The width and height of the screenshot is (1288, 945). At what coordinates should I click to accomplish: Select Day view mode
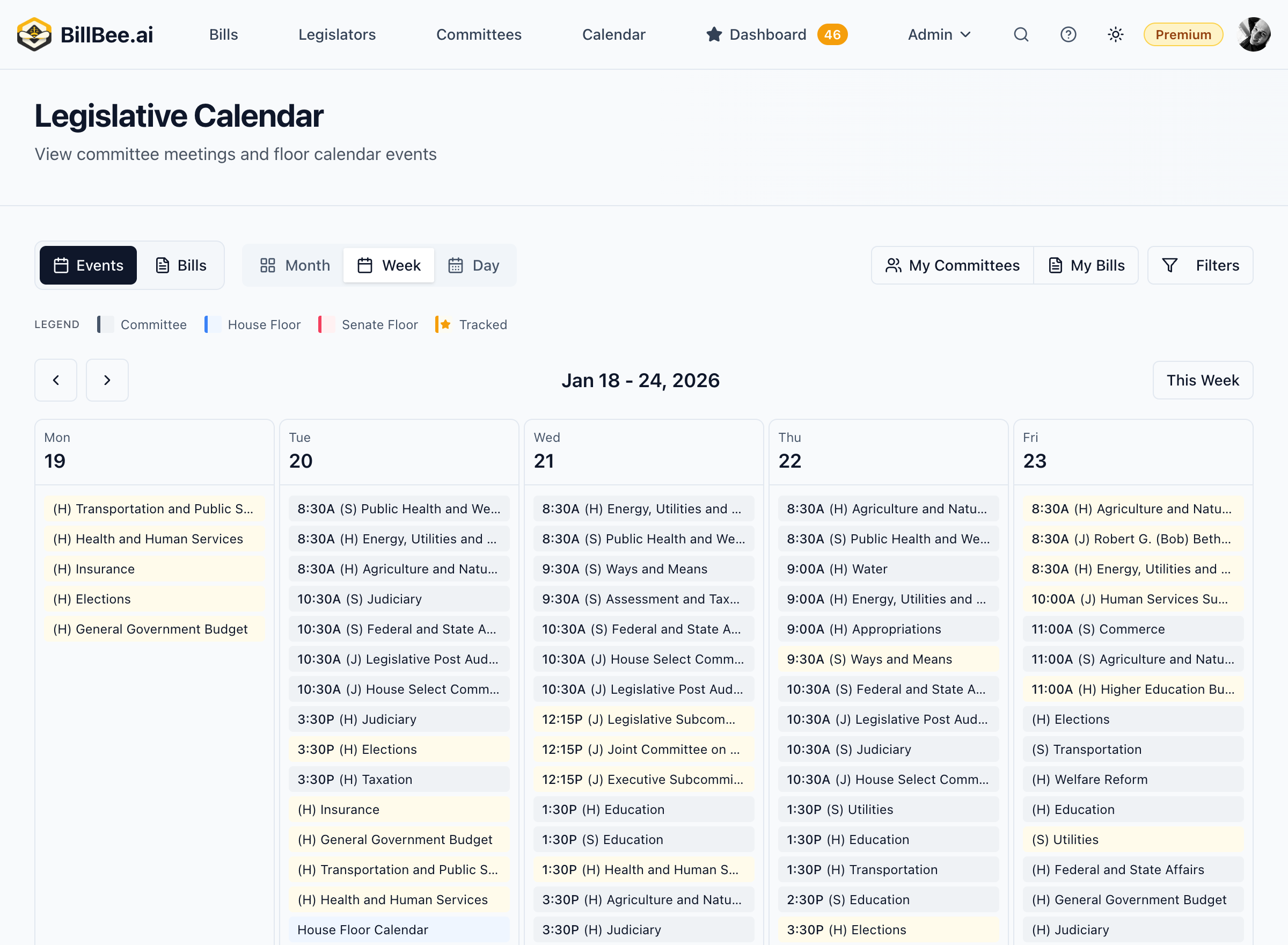(x=474, y=265)
